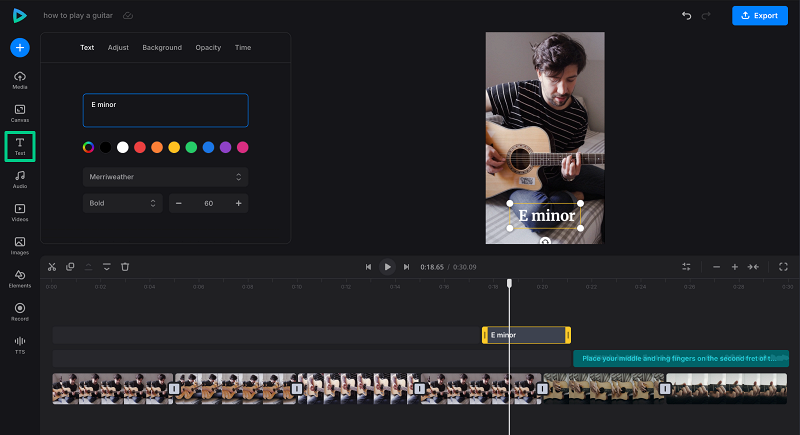Open timeline settings sliders icon
Screen dimensions: 800x435
click(686, 267)
